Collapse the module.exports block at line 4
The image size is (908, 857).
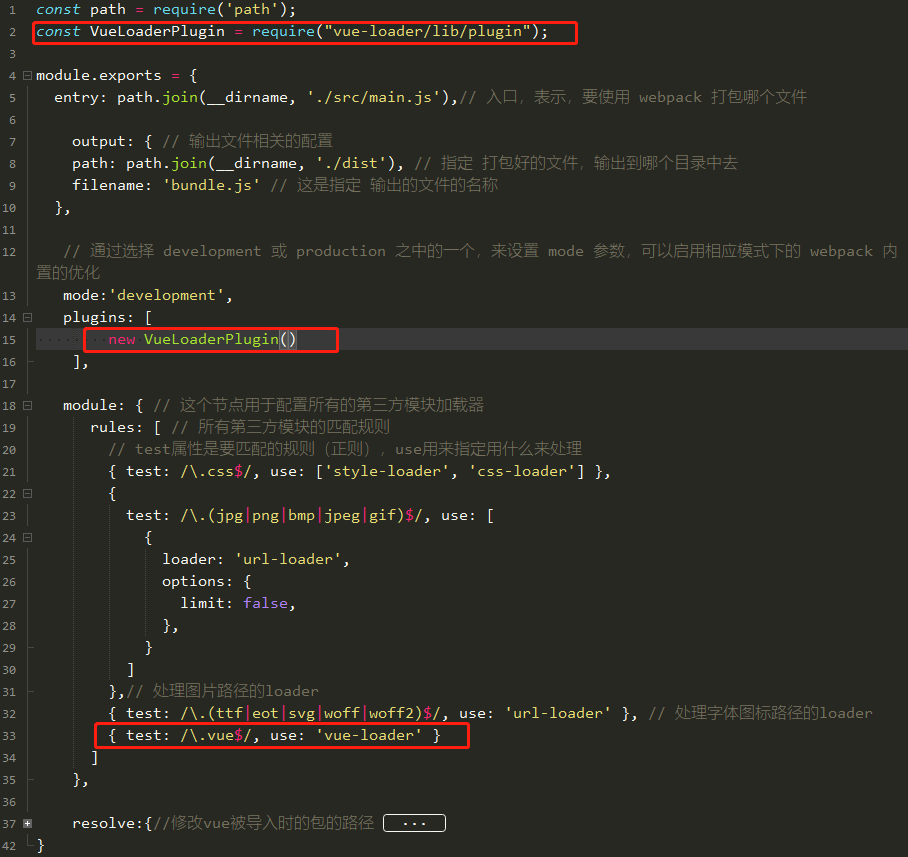pyautogui.click(x=27, y=75)
